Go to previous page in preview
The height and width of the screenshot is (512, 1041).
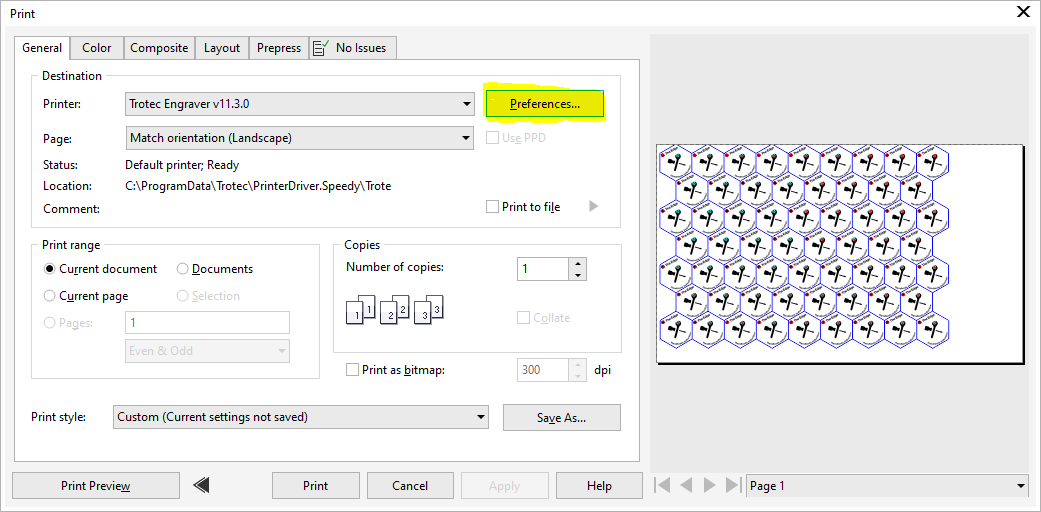pyautogui.click(x=686, y=485)
